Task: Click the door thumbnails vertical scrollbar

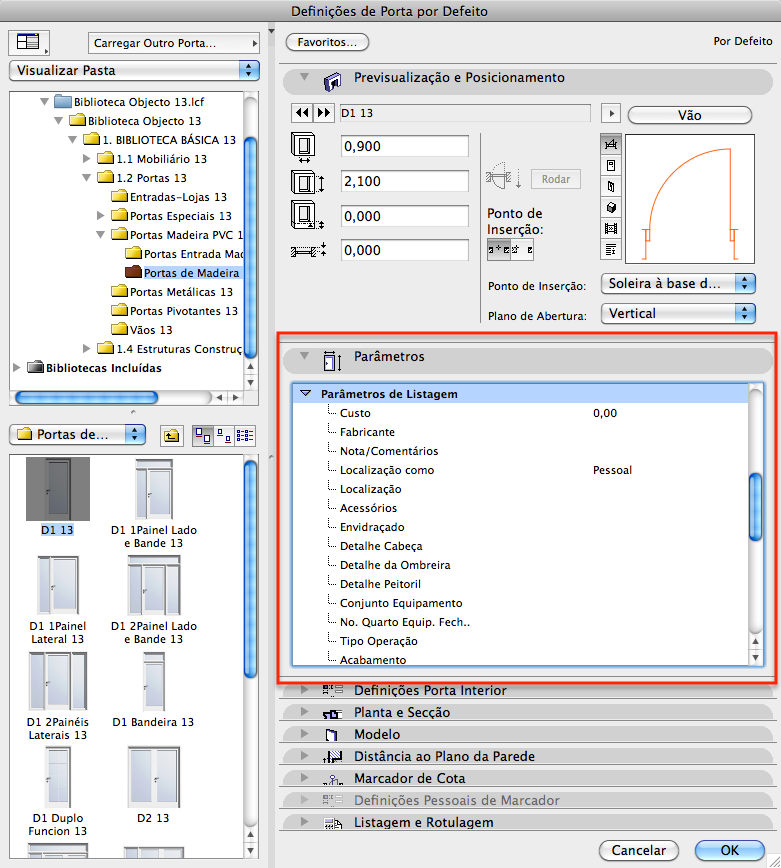Action: (250, 569)
